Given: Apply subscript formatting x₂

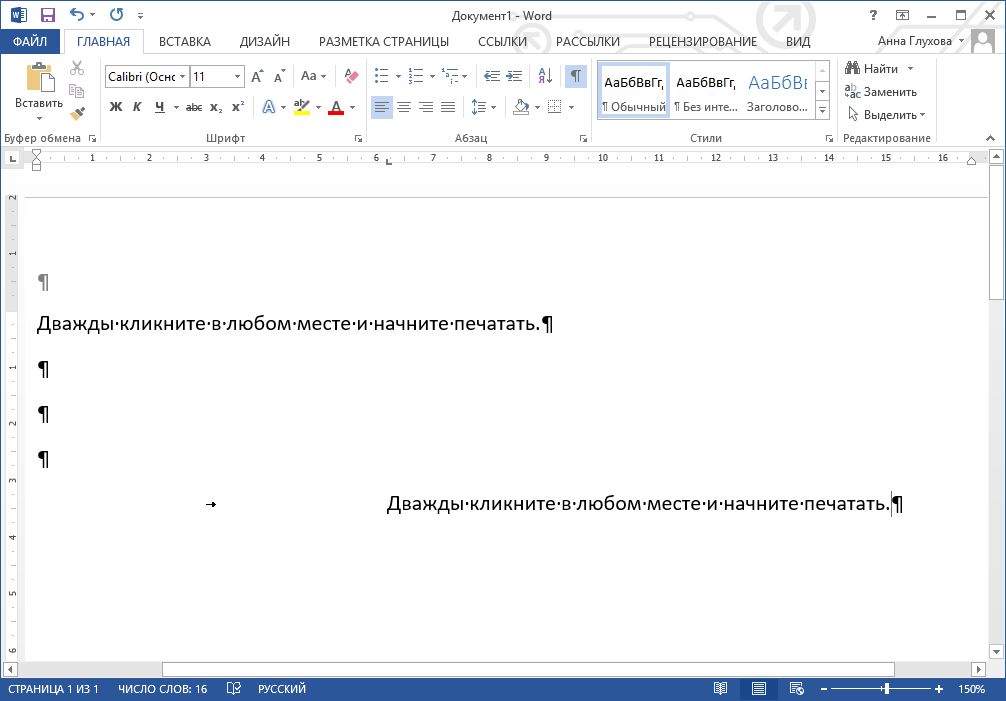Looking at the screenshot, I should click(x=216, y=107).
